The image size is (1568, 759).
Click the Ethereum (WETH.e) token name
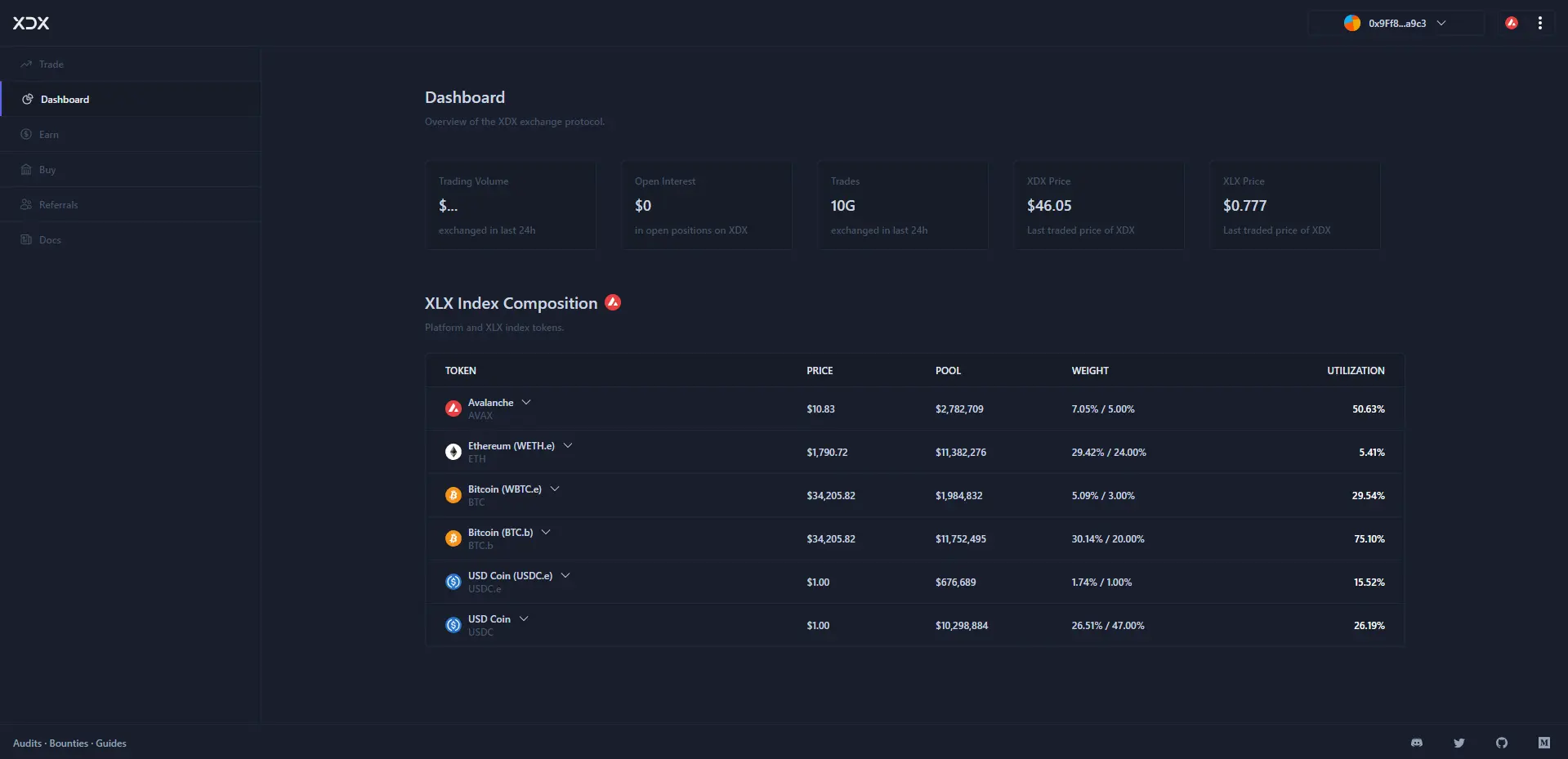511,446
